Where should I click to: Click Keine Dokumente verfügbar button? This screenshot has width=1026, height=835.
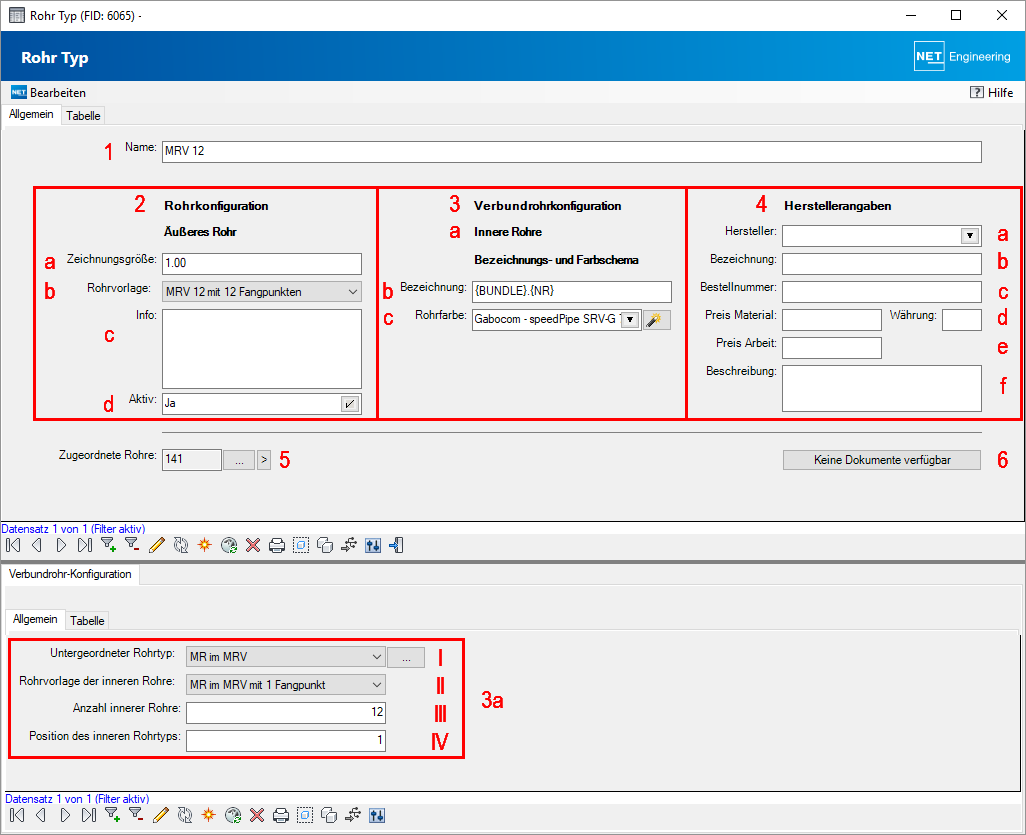pos(882,460)
